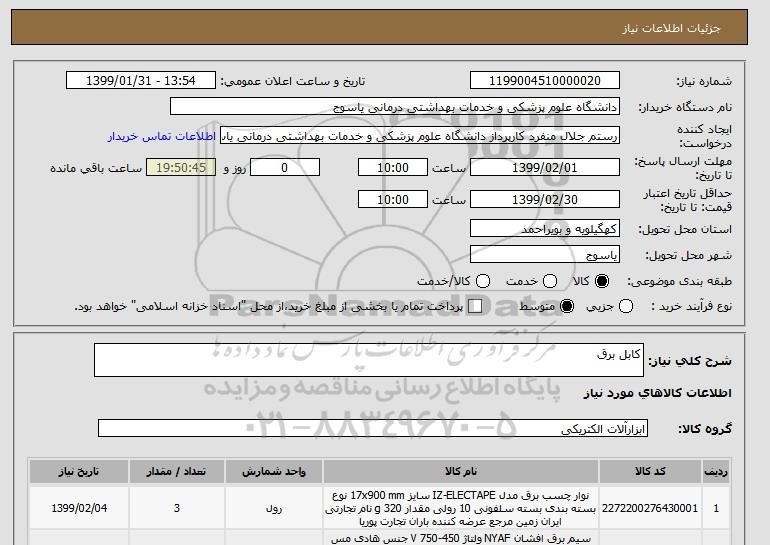
Task: Click the request creator field رستم جلال منفرد
Action: tap(420, 136)
